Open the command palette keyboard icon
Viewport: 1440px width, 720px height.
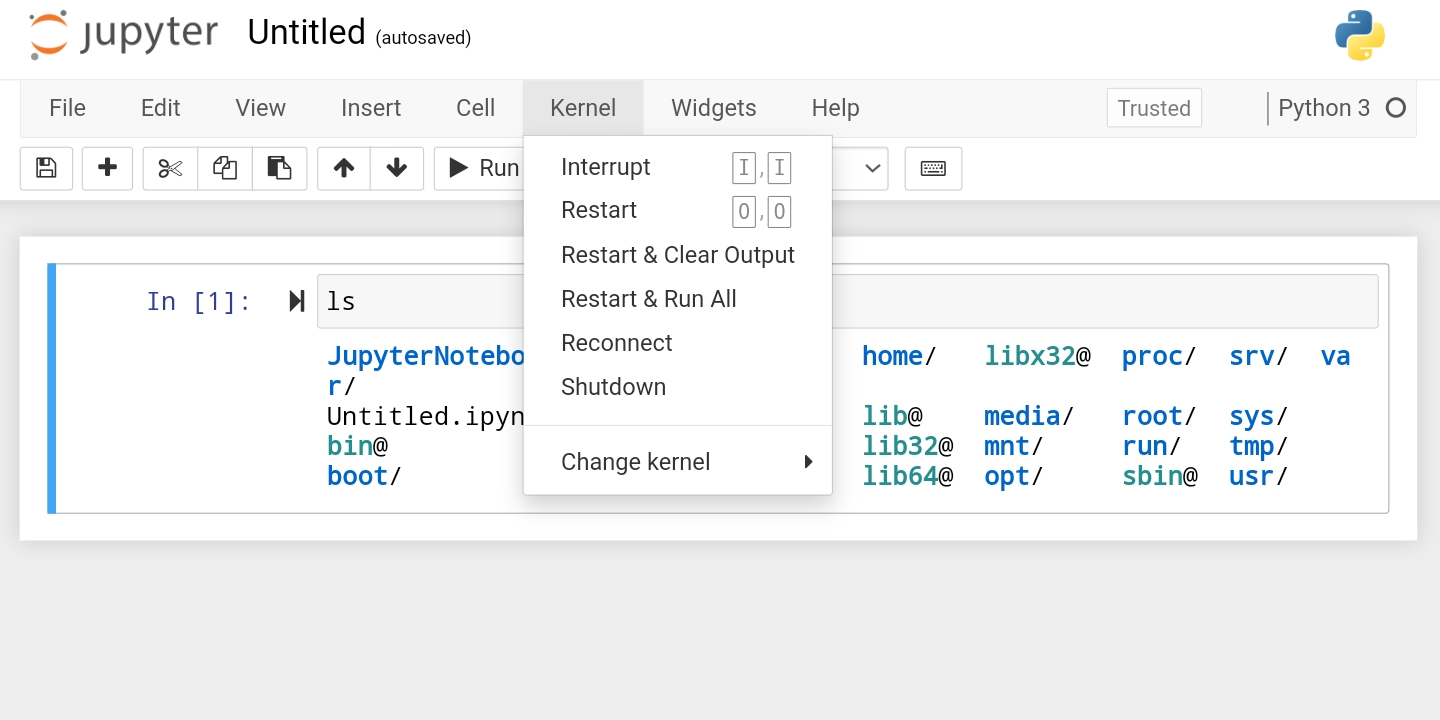tap(932, 168)
